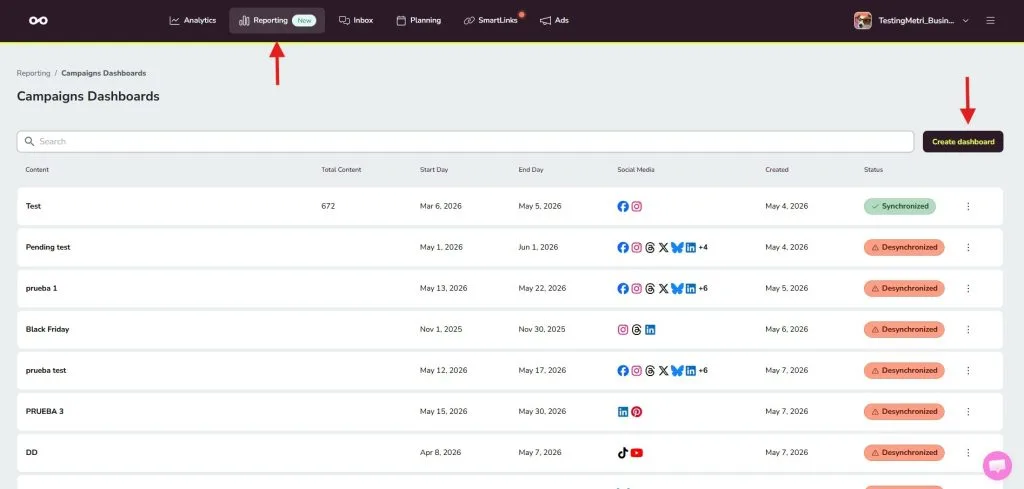Click the LinkedIn icon in PRUEBA 3 row
The height and width of the screenshot is (489, 1024).
click(x=623, y=411)
